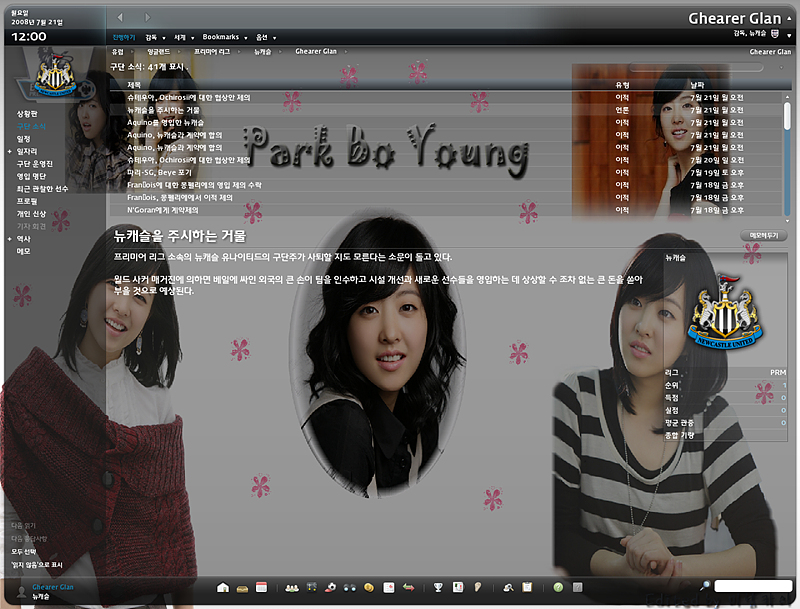The image size is (800, 609).
Task: Select the 'Aquino를 영입한 뉴캐슬' news row
Action: pyautogui.click(x=166, y=122)
